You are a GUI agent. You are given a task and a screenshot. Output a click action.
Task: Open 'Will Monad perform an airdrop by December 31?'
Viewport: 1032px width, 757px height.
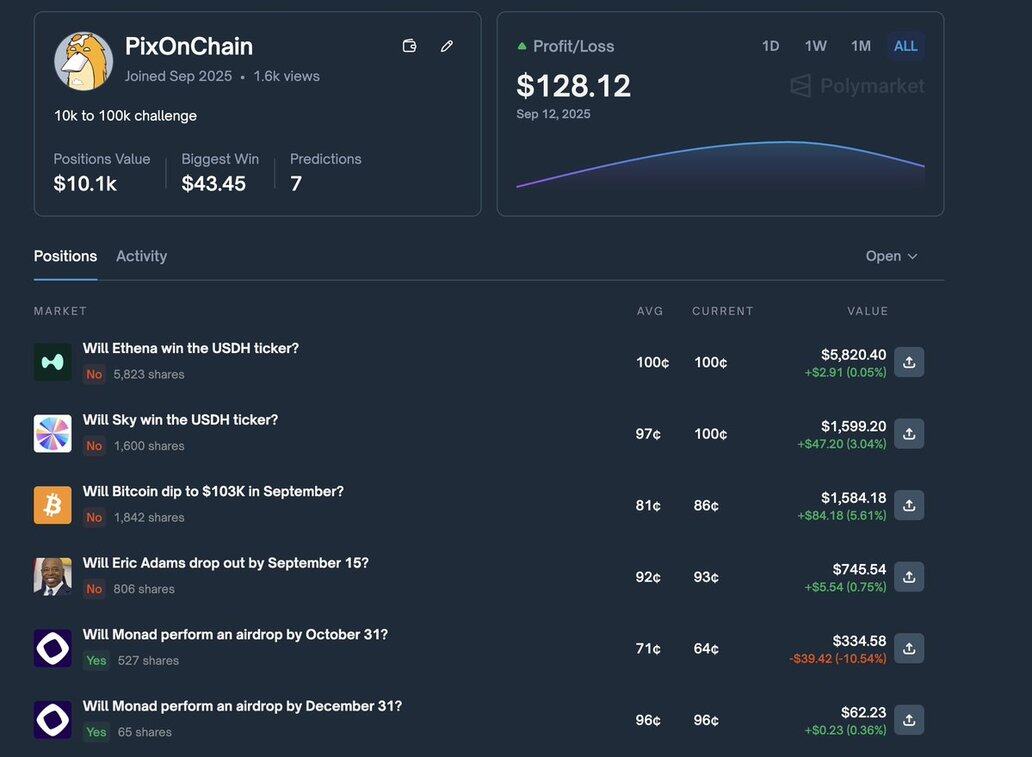coord(242,706)
